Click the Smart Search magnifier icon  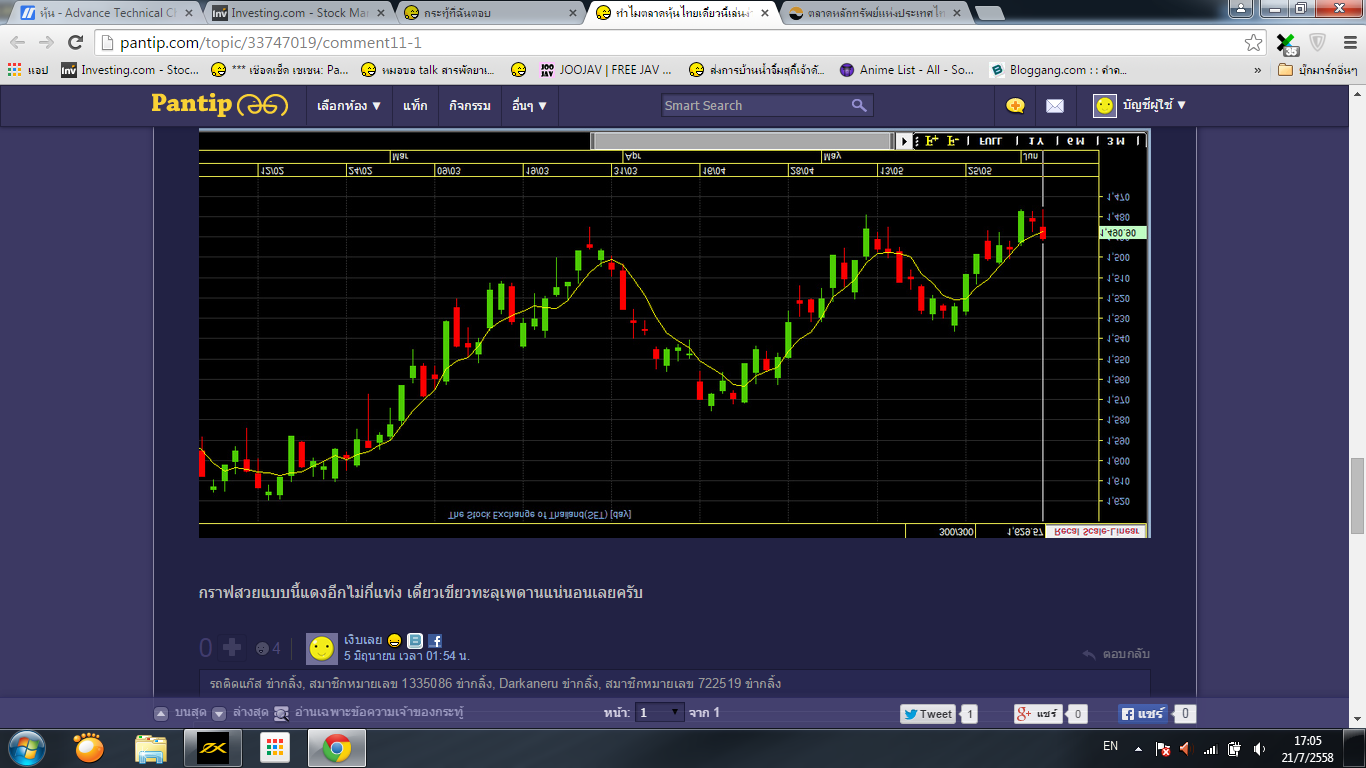pos(860,105)
